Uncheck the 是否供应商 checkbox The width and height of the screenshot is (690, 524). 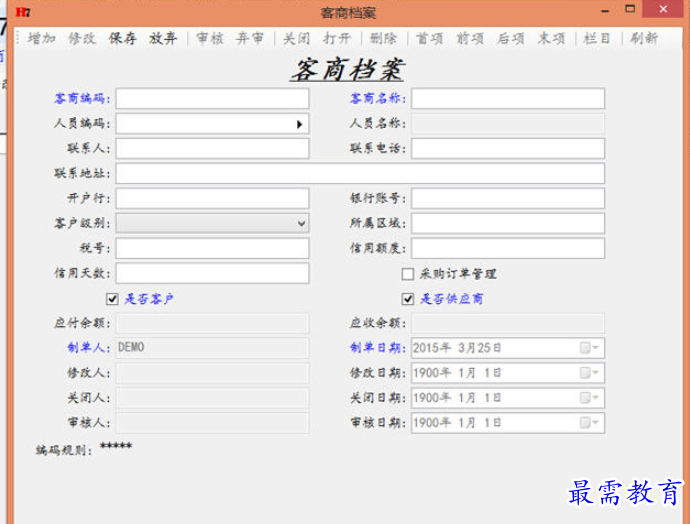pyautogui.click(x=407, y=299)
